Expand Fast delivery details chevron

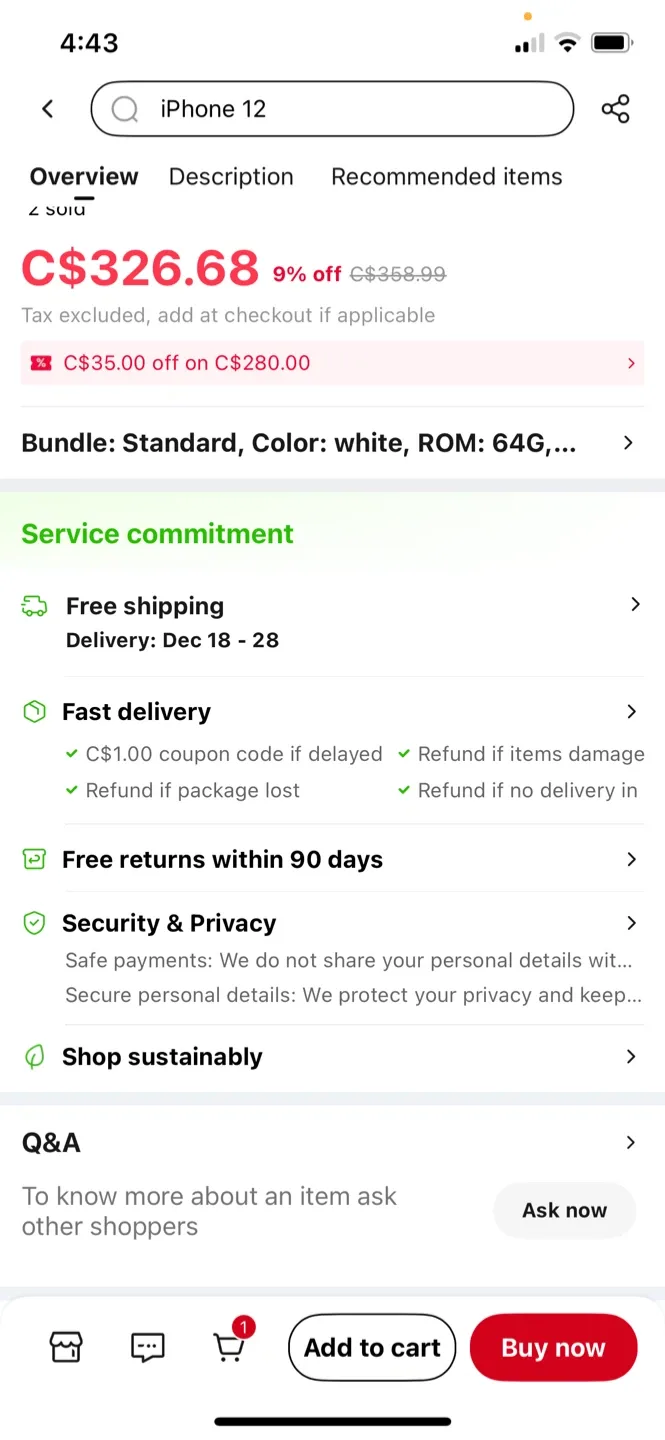coord(631,712)
